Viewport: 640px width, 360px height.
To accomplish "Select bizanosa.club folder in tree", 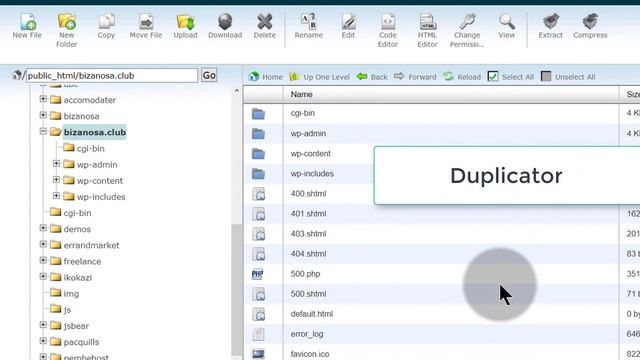I will pos(95,132).
